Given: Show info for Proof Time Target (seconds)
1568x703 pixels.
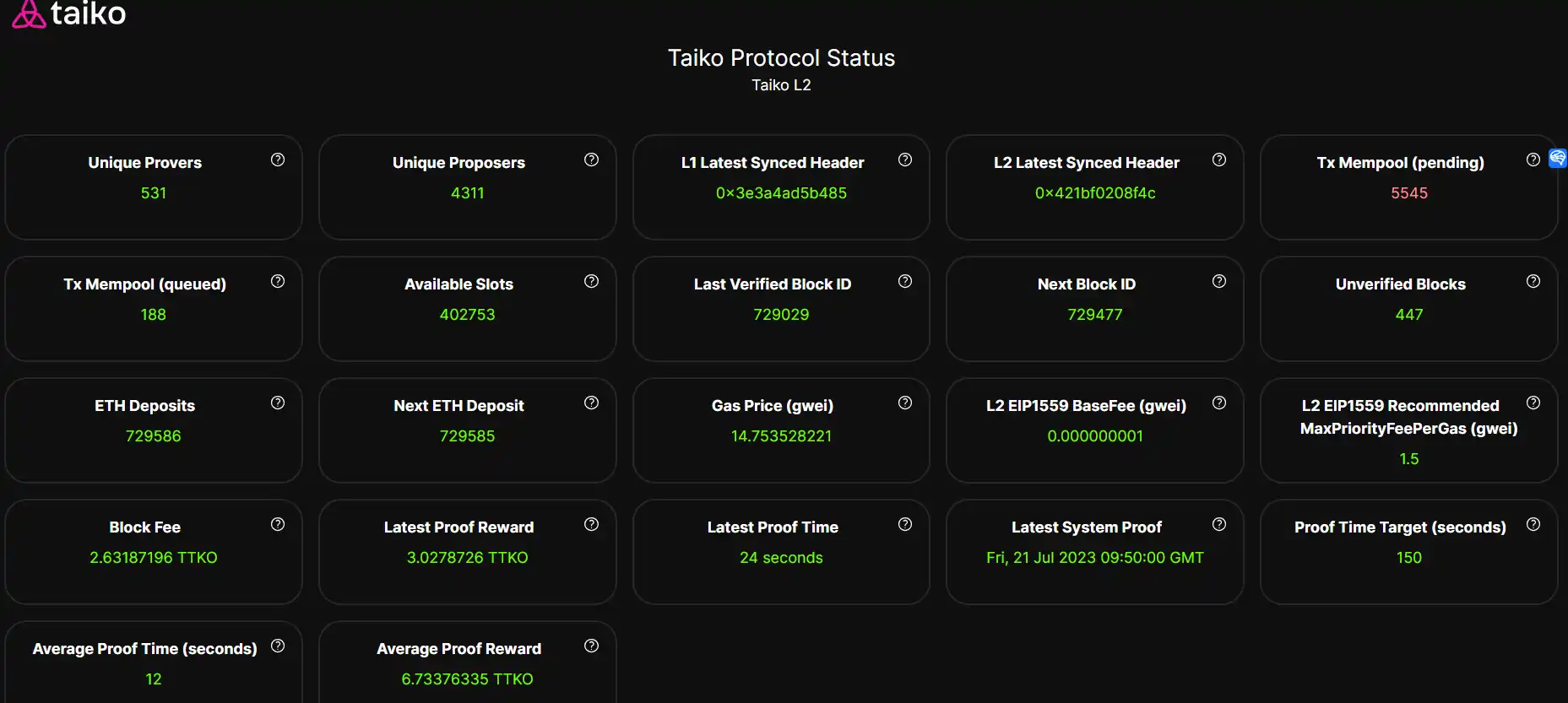Looking at the screenshot, I should click(1533, 524).
